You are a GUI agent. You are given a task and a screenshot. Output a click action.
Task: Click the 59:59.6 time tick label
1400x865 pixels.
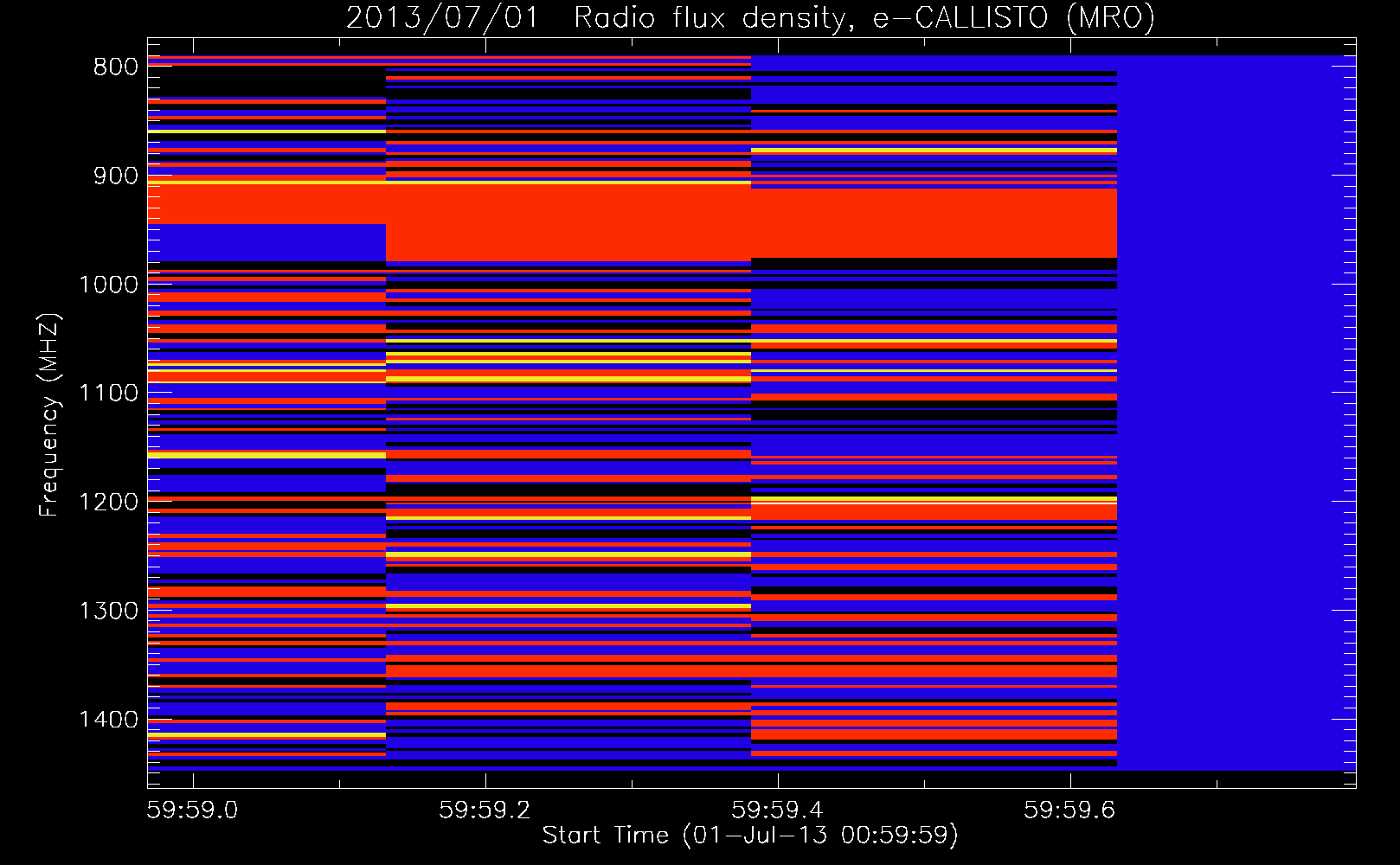[x=1069, y=810]
